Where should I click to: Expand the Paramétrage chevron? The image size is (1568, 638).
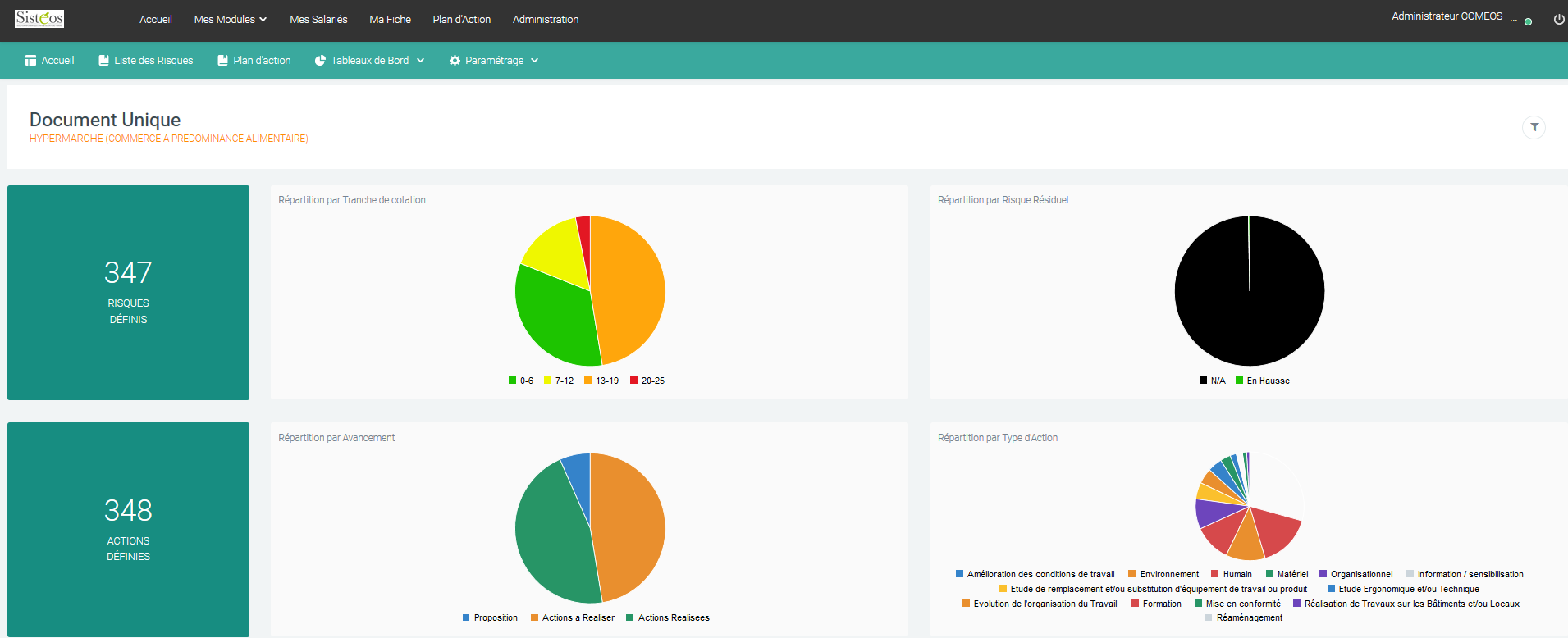[x=535, y=61]
